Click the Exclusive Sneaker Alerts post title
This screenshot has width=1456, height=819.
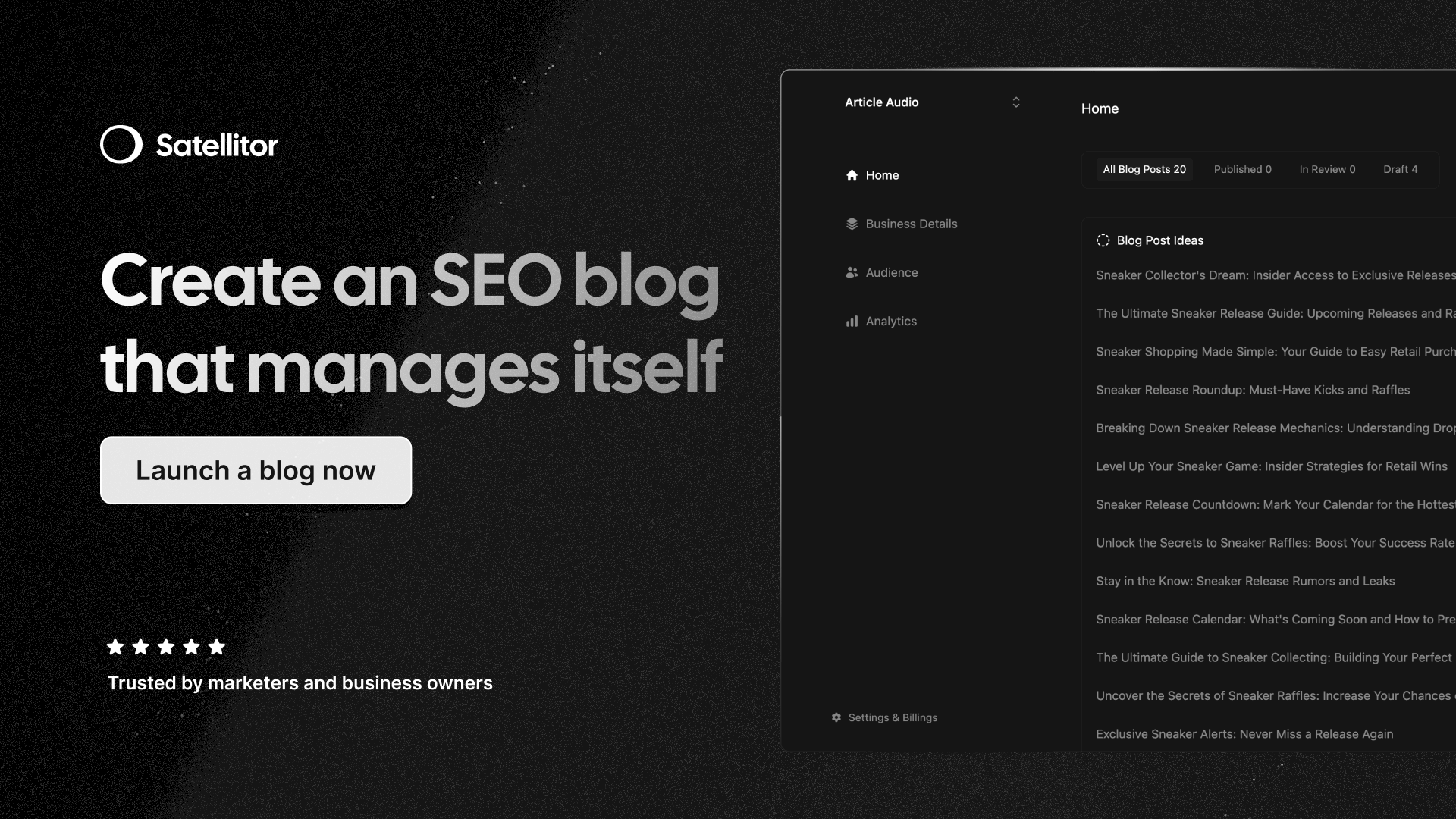coord(1244,733)
